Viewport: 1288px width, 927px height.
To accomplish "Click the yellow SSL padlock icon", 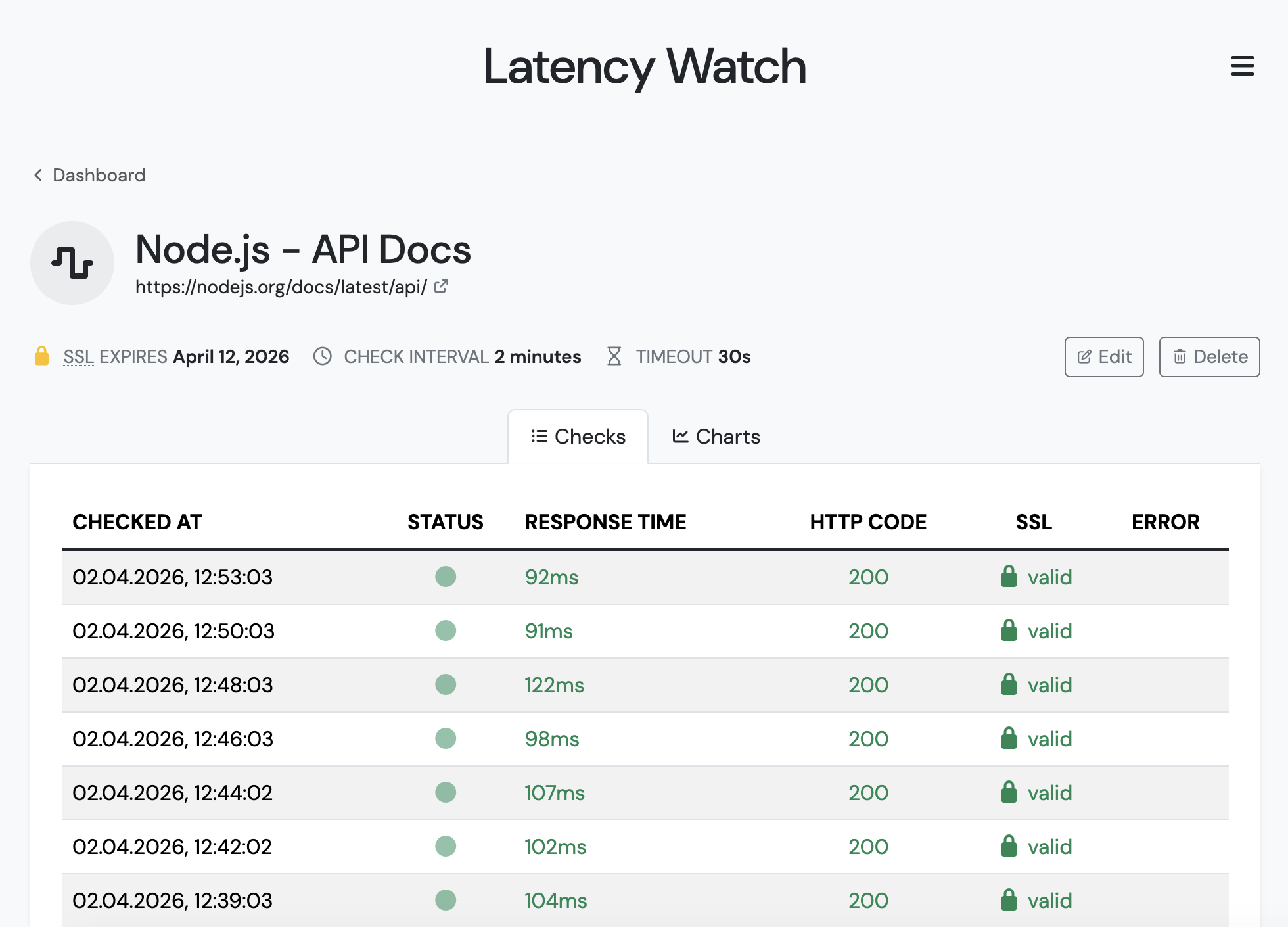I will [42, 356].
